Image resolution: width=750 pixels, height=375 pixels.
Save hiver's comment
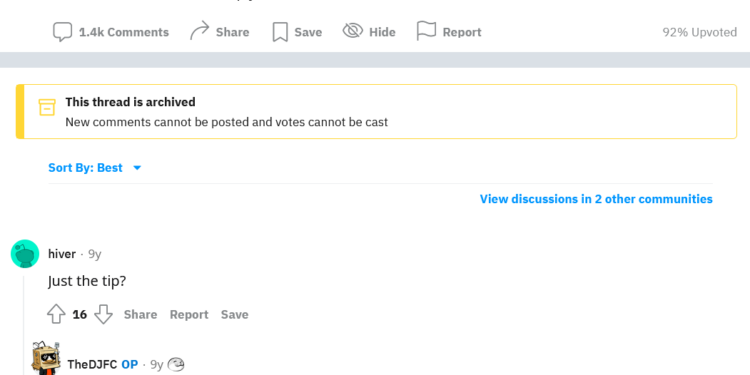(x=234, y=314)
